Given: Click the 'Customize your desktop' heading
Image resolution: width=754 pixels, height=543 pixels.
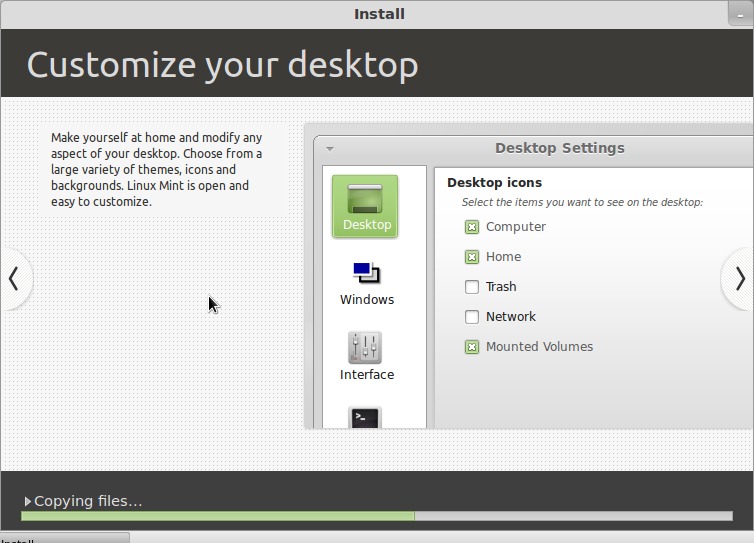Looking at the screenshot, I should (x=223, y=65).
